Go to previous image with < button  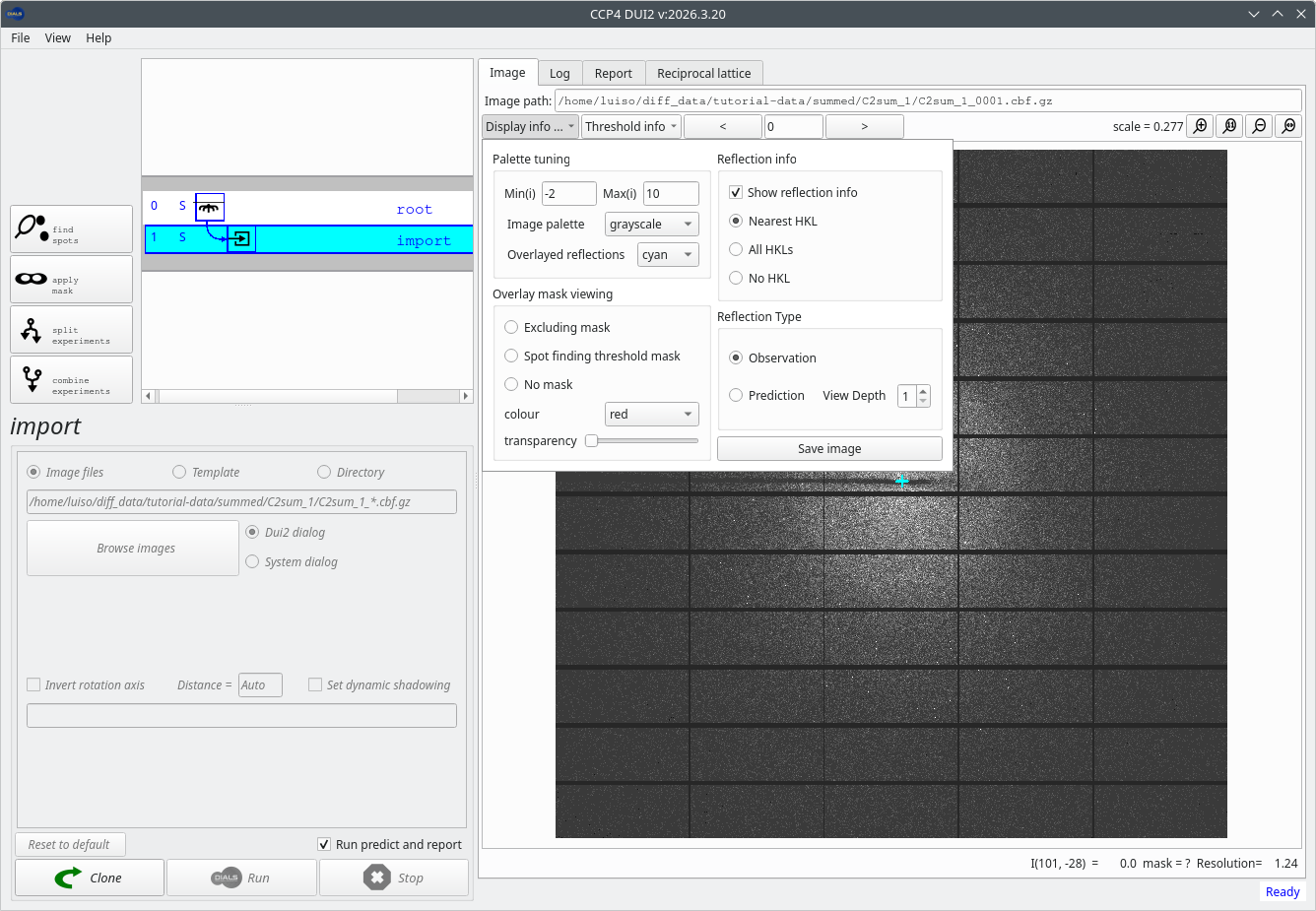coord(723,126)
